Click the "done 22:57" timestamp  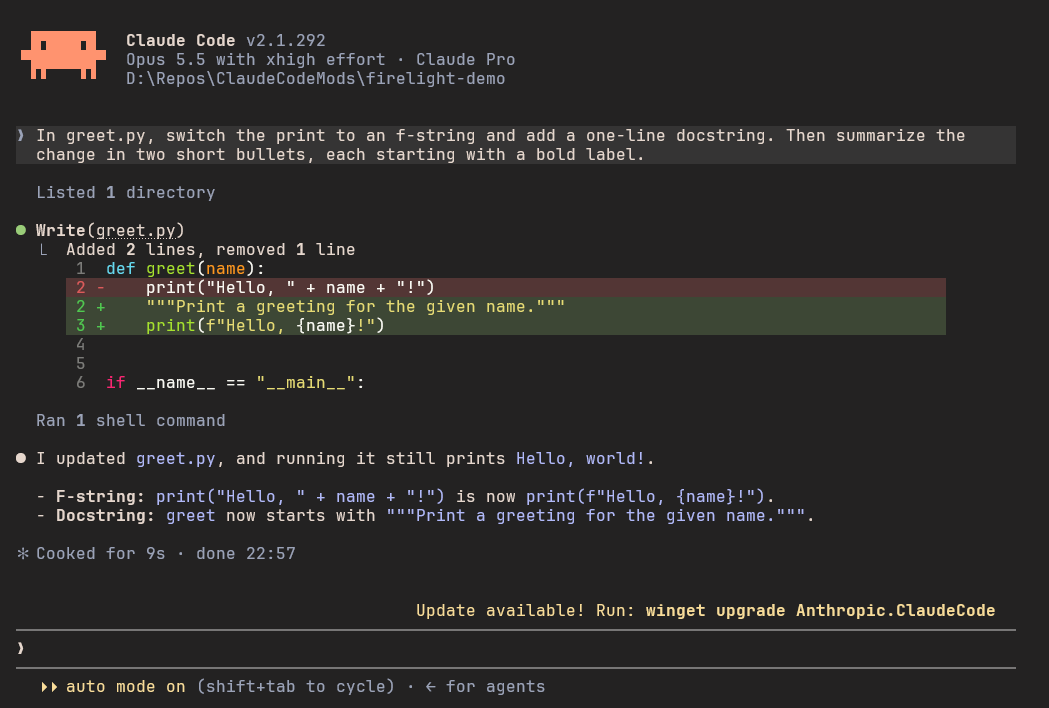point(246,554)
